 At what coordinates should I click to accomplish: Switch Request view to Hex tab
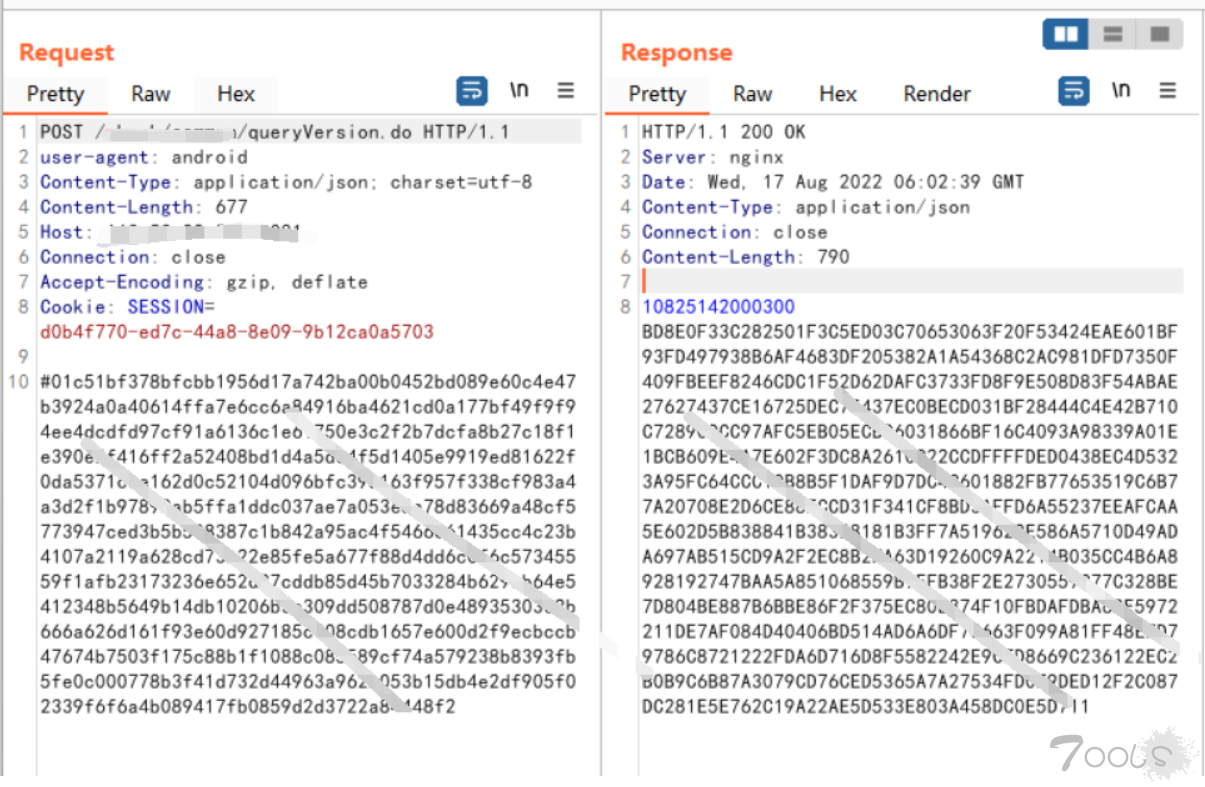(236, 94)
